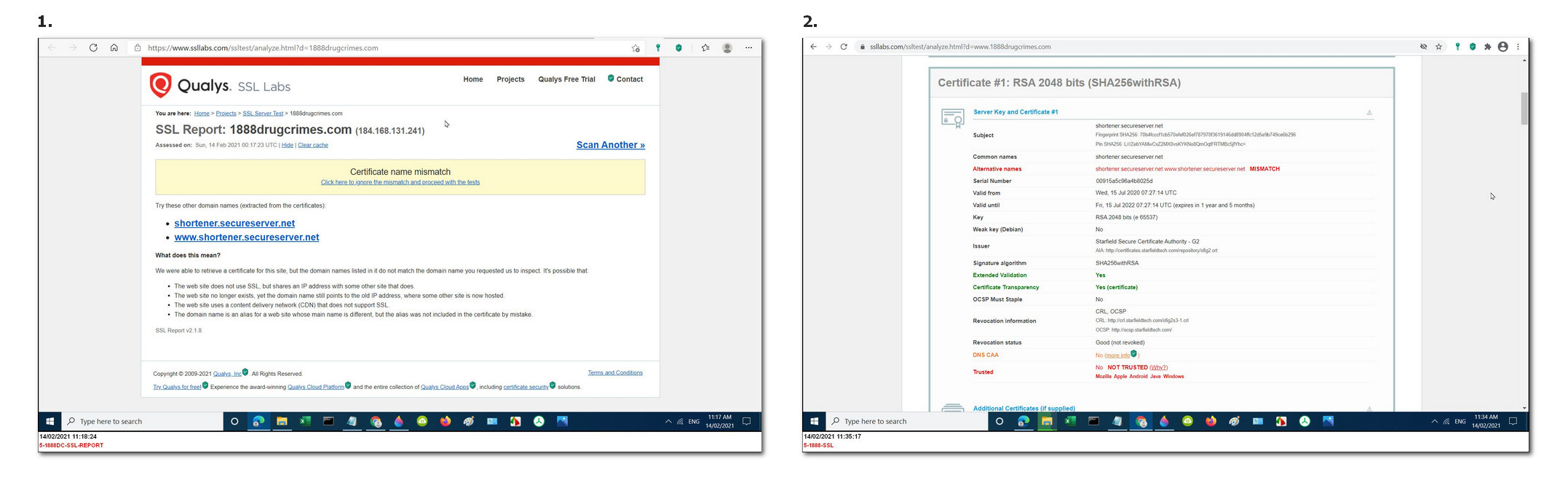Click the scroll-down arrow in second browser
The width and height of the screenshot is (1568, 491).
(x=1524, y=408)
